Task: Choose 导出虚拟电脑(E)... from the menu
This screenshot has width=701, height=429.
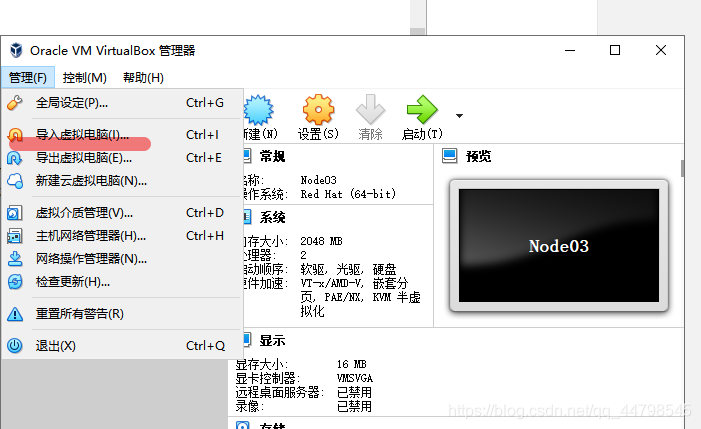Action: [122, 158]
